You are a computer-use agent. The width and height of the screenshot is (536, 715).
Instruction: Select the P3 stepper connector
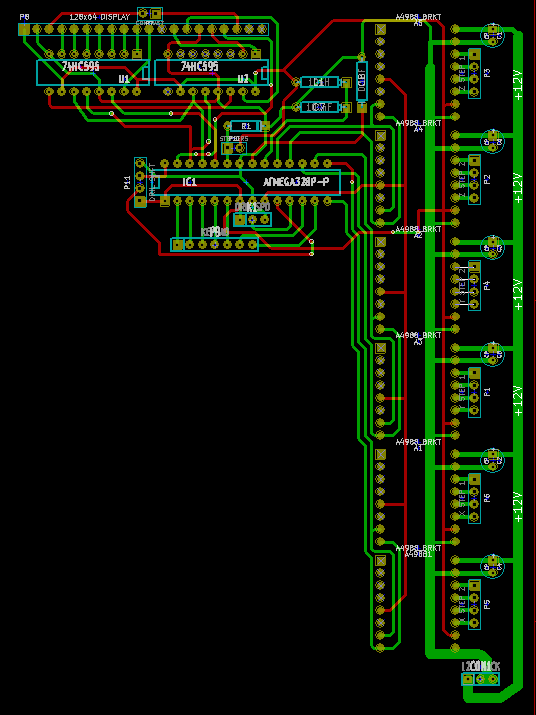click(474, 73)
